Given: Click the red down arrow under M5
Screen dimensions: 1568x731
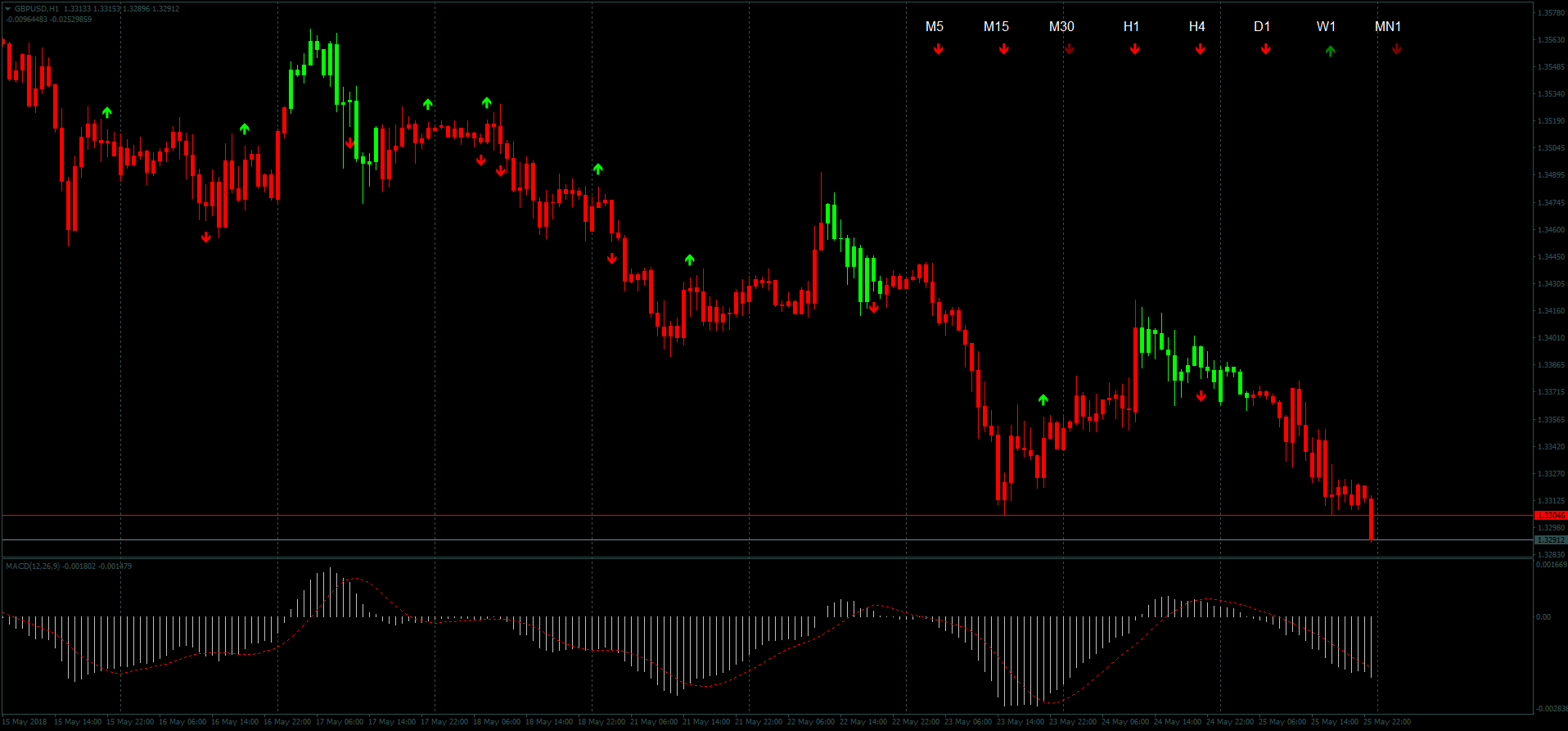Looking at the screenshot, I should (x=939, y=49).
